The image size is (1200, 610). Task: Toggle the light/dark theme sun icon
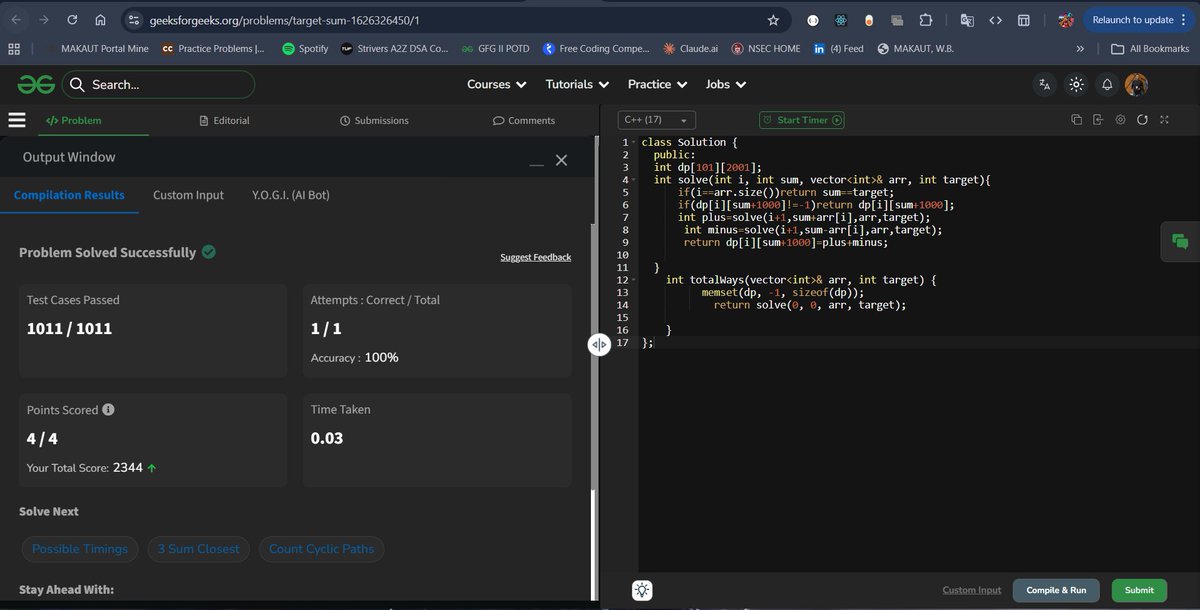(x=1076, y=85)
